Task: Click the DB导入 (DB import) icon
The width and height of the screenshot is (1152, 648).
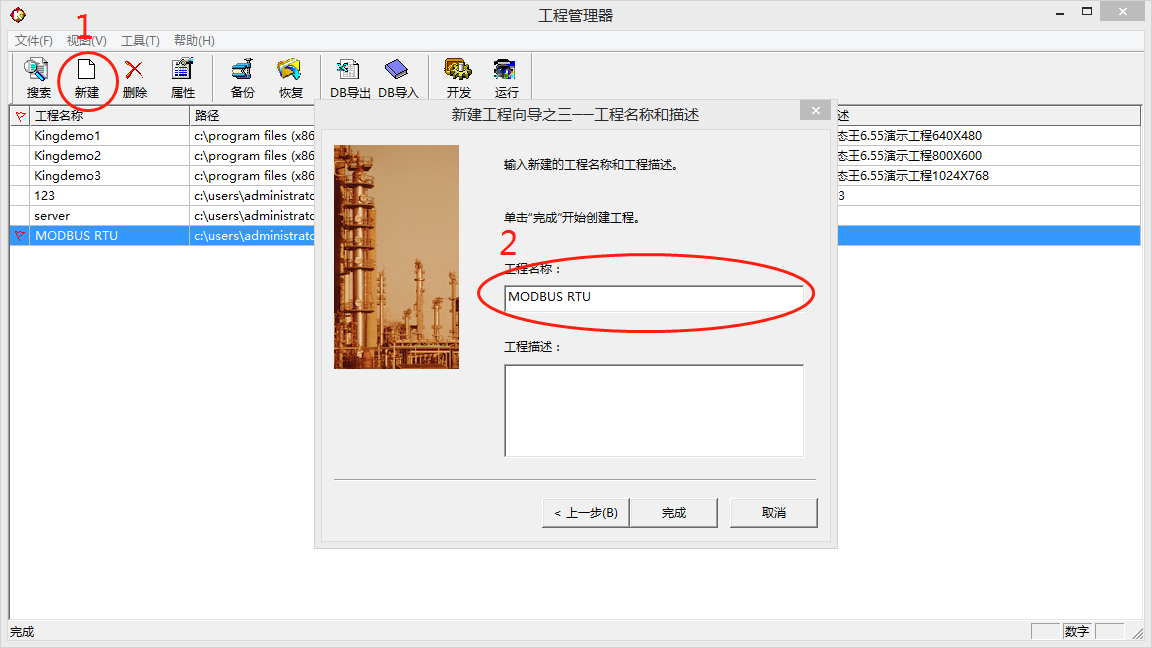Action: coord(397,78)
